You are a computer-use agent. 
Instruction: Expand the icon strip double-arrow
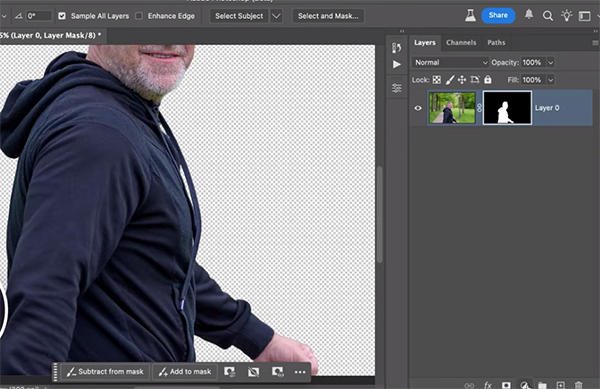[402, 31]
